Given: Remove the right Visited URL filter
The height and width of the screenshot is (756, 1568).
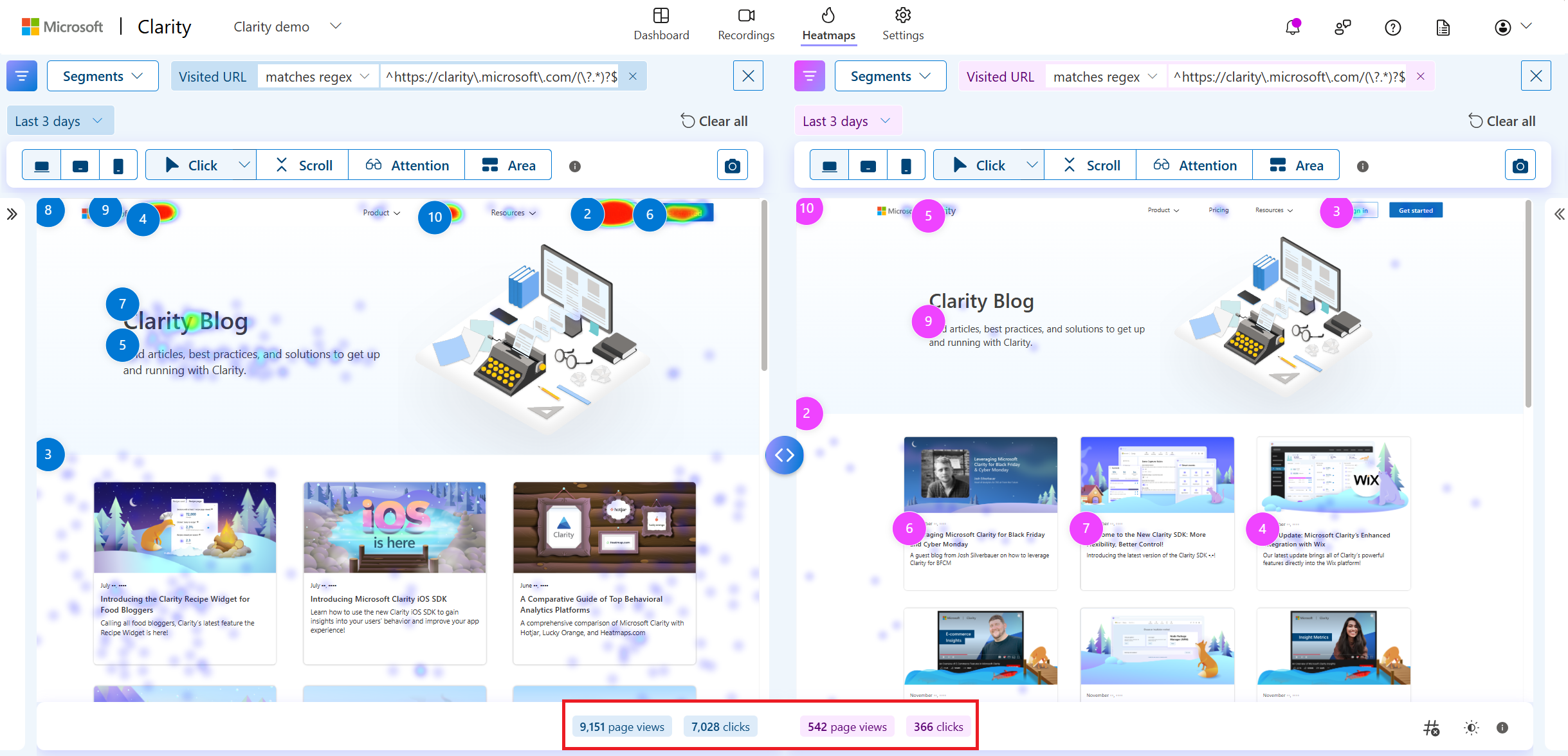Looking at the screenshot, I should point(1421,76).
